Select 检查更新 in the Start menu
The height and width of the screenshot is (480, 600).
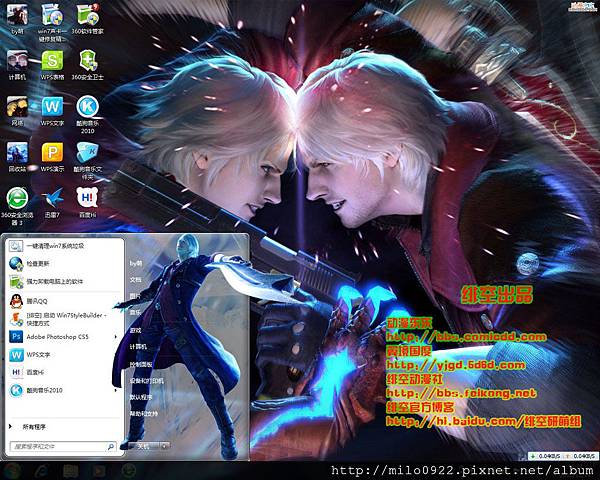64,263
